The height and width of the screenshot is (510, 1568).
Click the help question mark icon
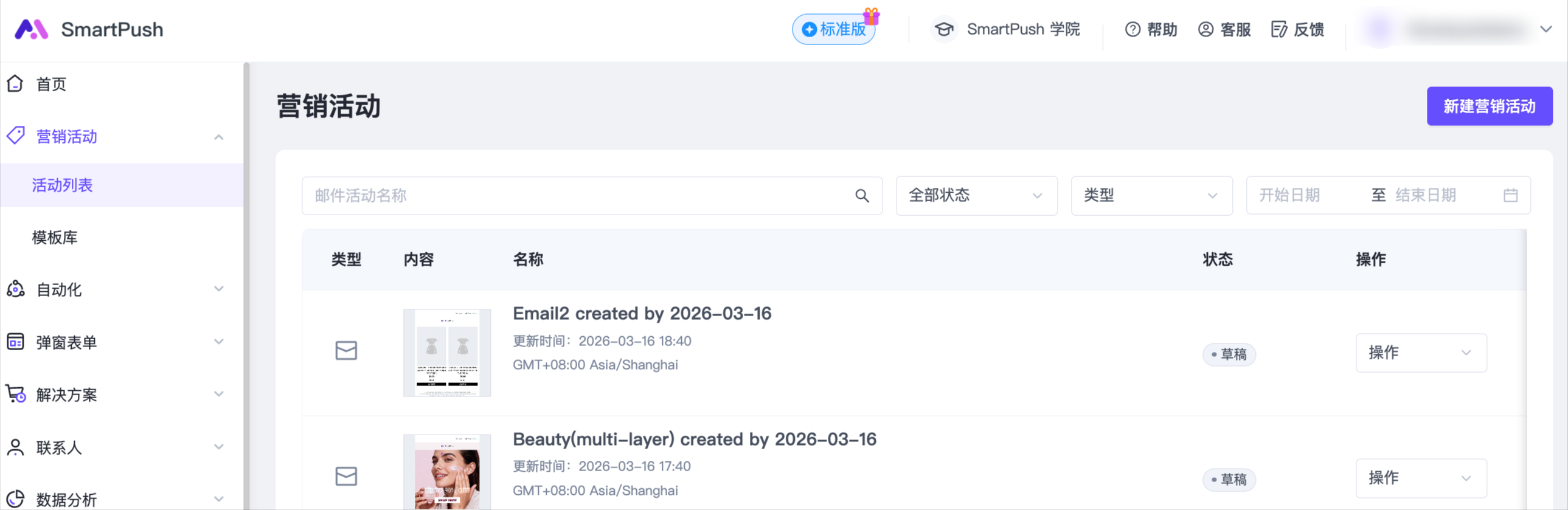coord(1132,29)
